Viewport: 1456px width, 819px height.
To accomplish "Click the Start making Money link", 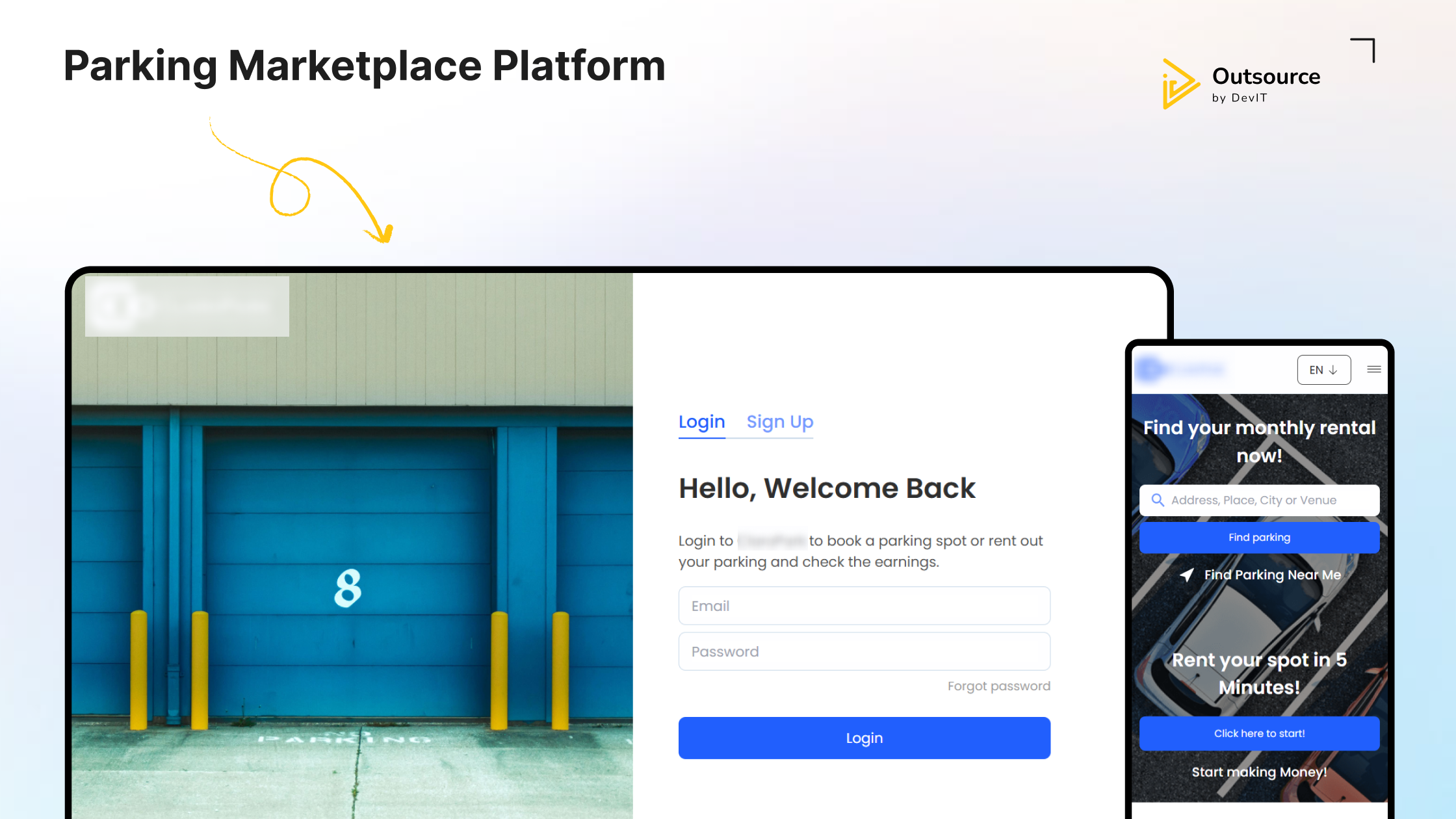I will 1259,772.
